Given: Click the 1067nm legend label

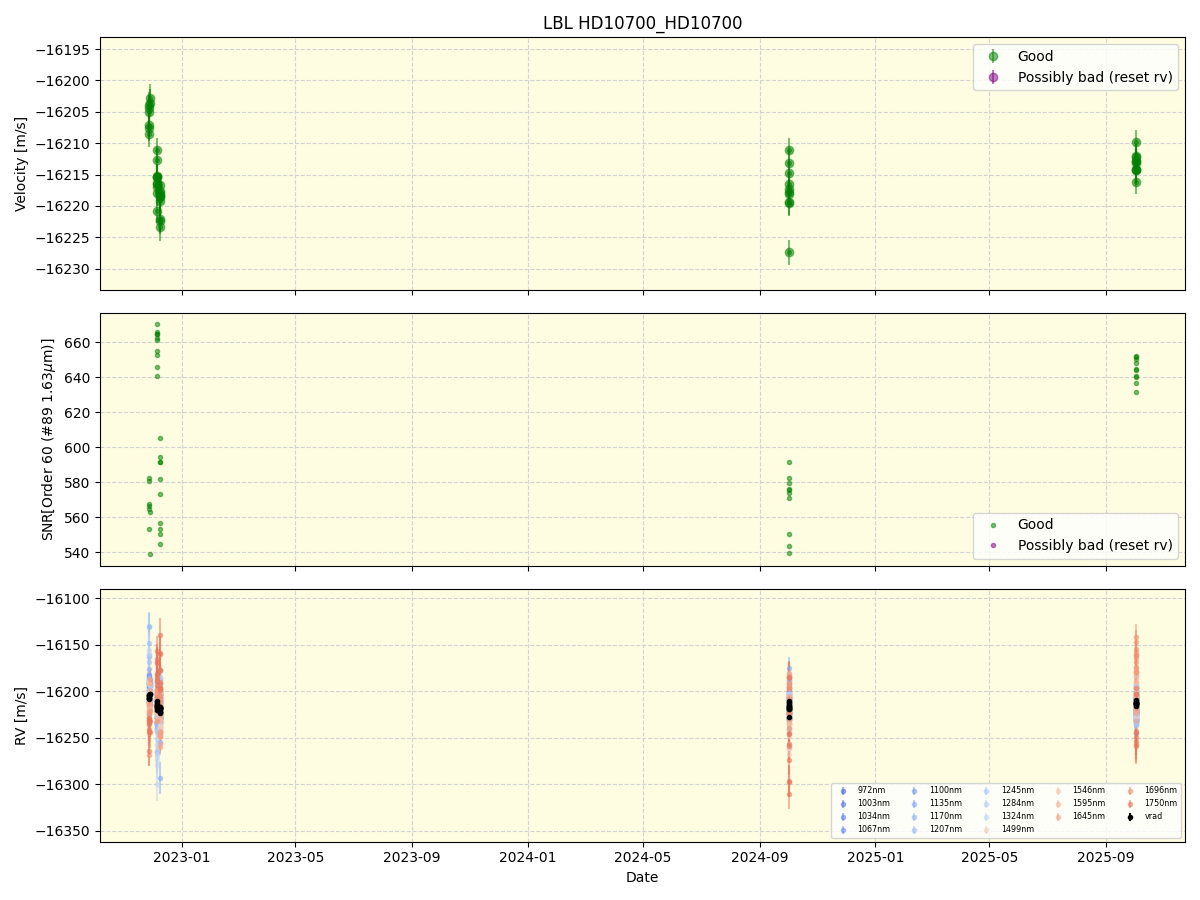Looking at the screenshot, I should click(874, 829).
